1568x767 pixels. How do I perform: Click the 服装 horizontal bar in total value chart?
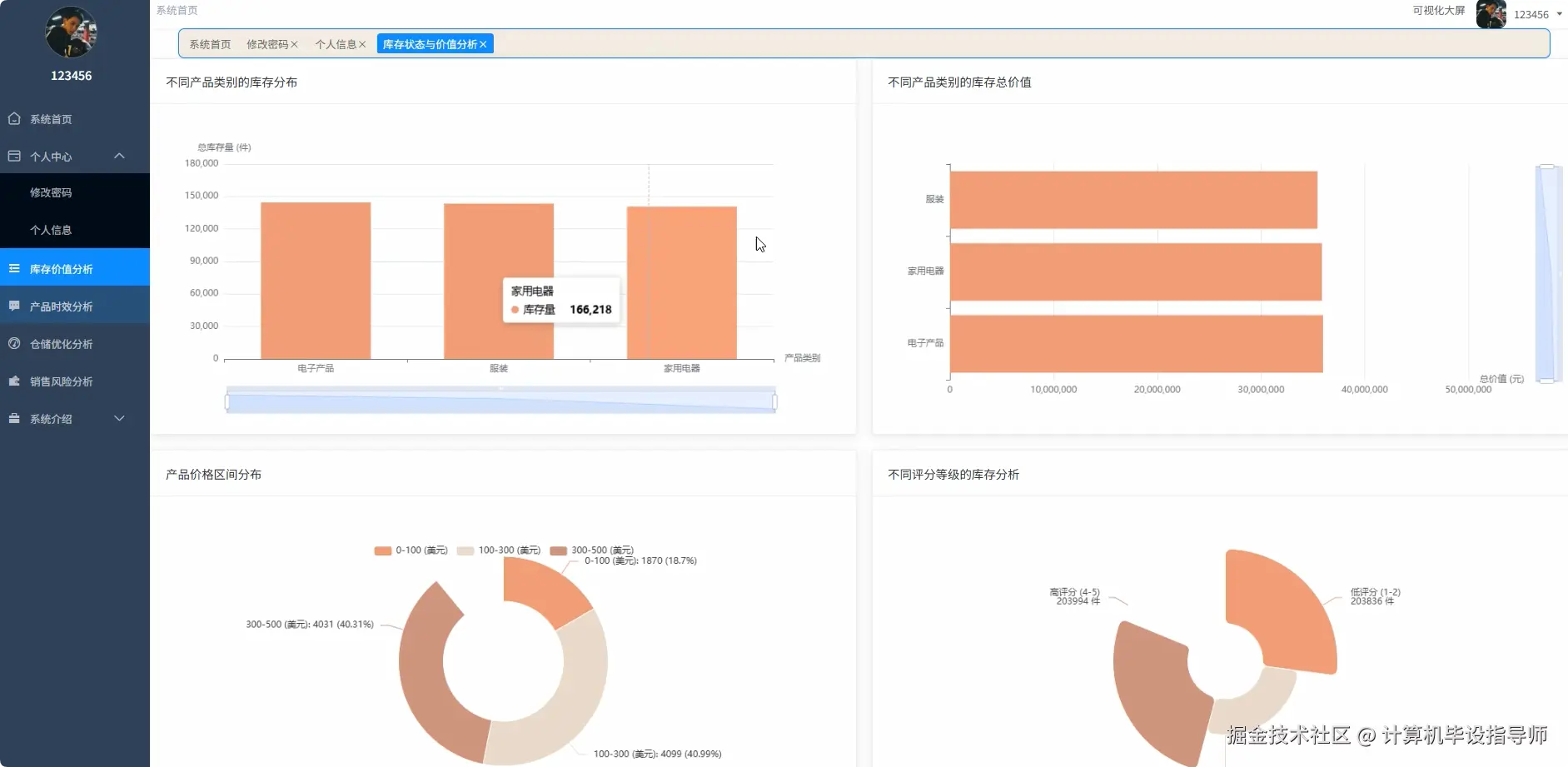pos(1133,200)
